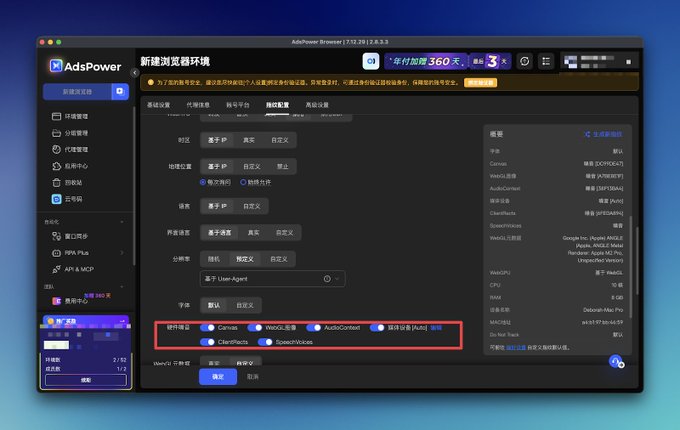Switch to the 高级设置 tab
The image size is (680, 430).
pos(317,105)
